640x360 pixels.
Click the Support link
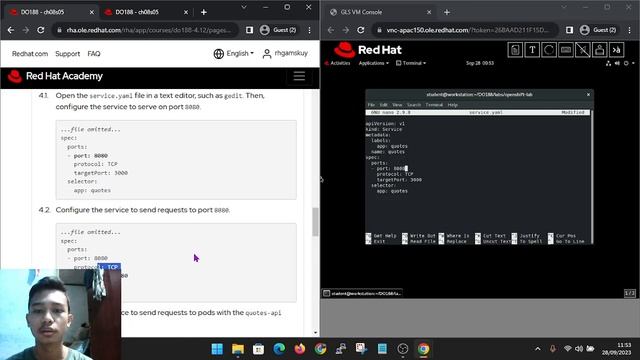point(68,53)
